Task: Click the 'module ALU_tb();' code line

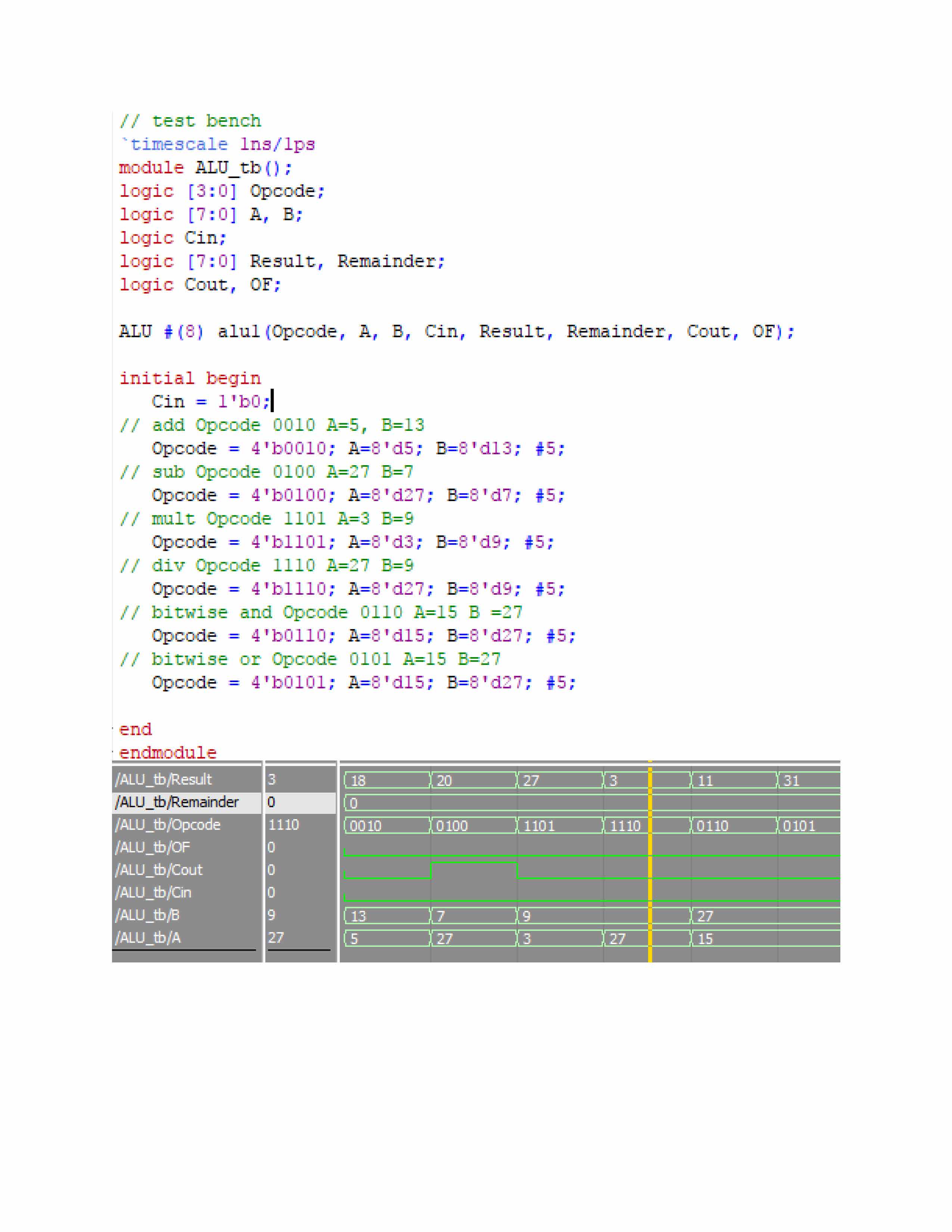Action: (206, 168)
